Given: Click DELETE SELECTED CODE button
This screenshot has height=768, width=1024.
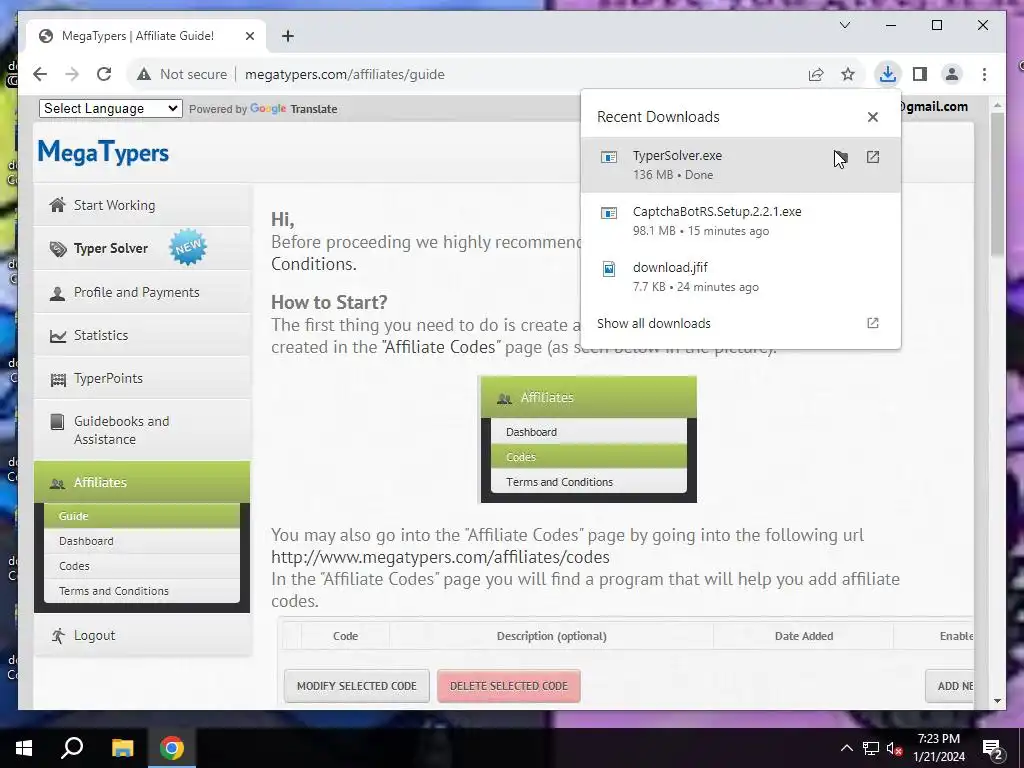Looking at the screenshot, I should coord(509,686).
